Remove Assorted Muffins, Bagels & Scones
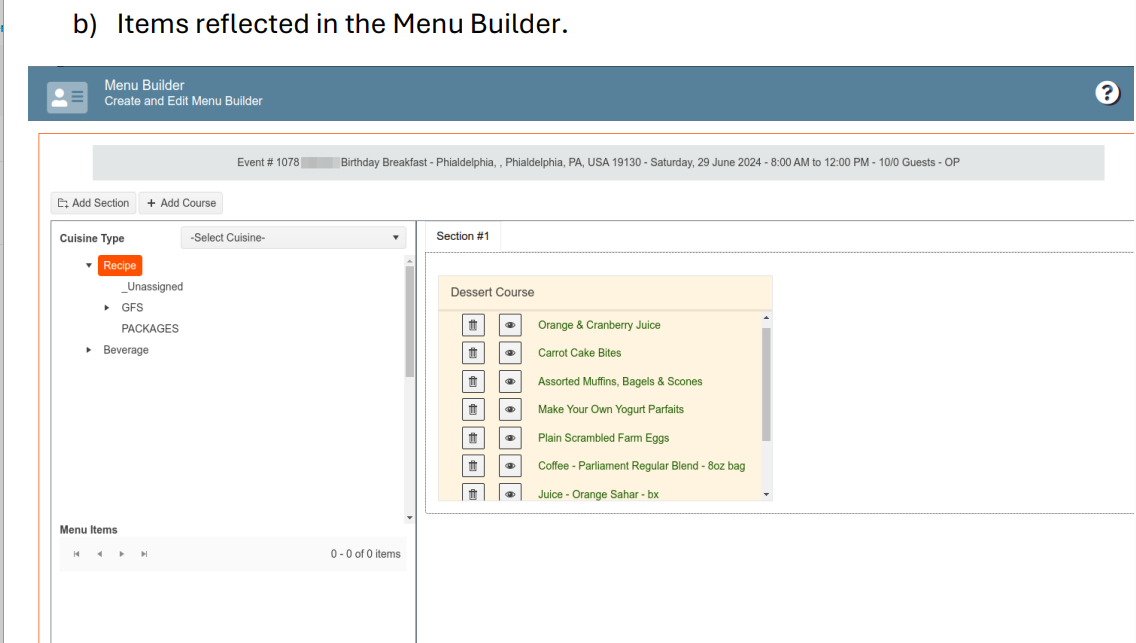This screenshot has width=1136, height=643. point(474,381)
